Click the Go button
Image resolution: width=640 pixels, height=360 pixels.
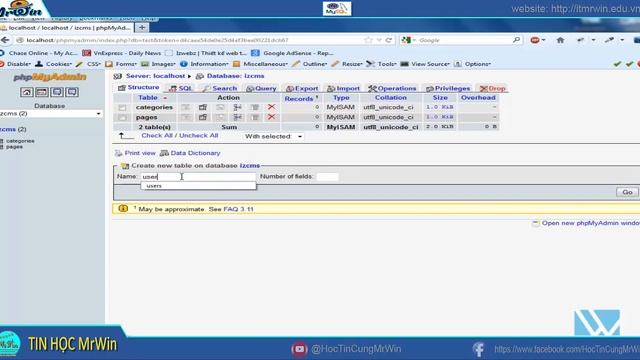click(627, 192)
